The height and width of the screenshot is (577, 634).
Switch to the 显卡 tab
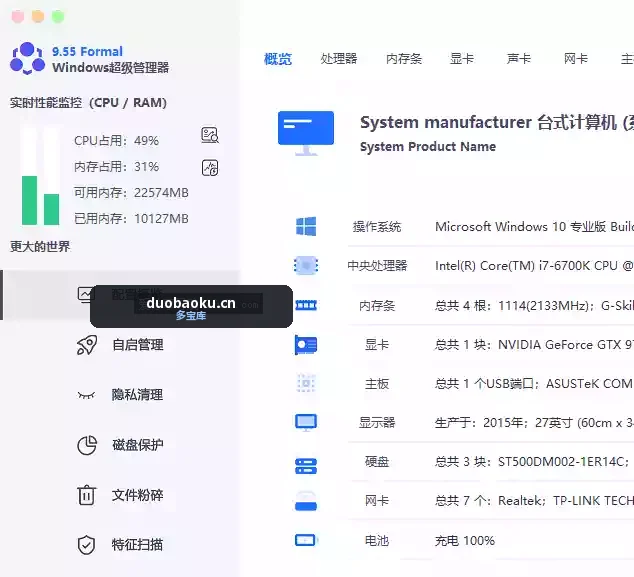462,59
